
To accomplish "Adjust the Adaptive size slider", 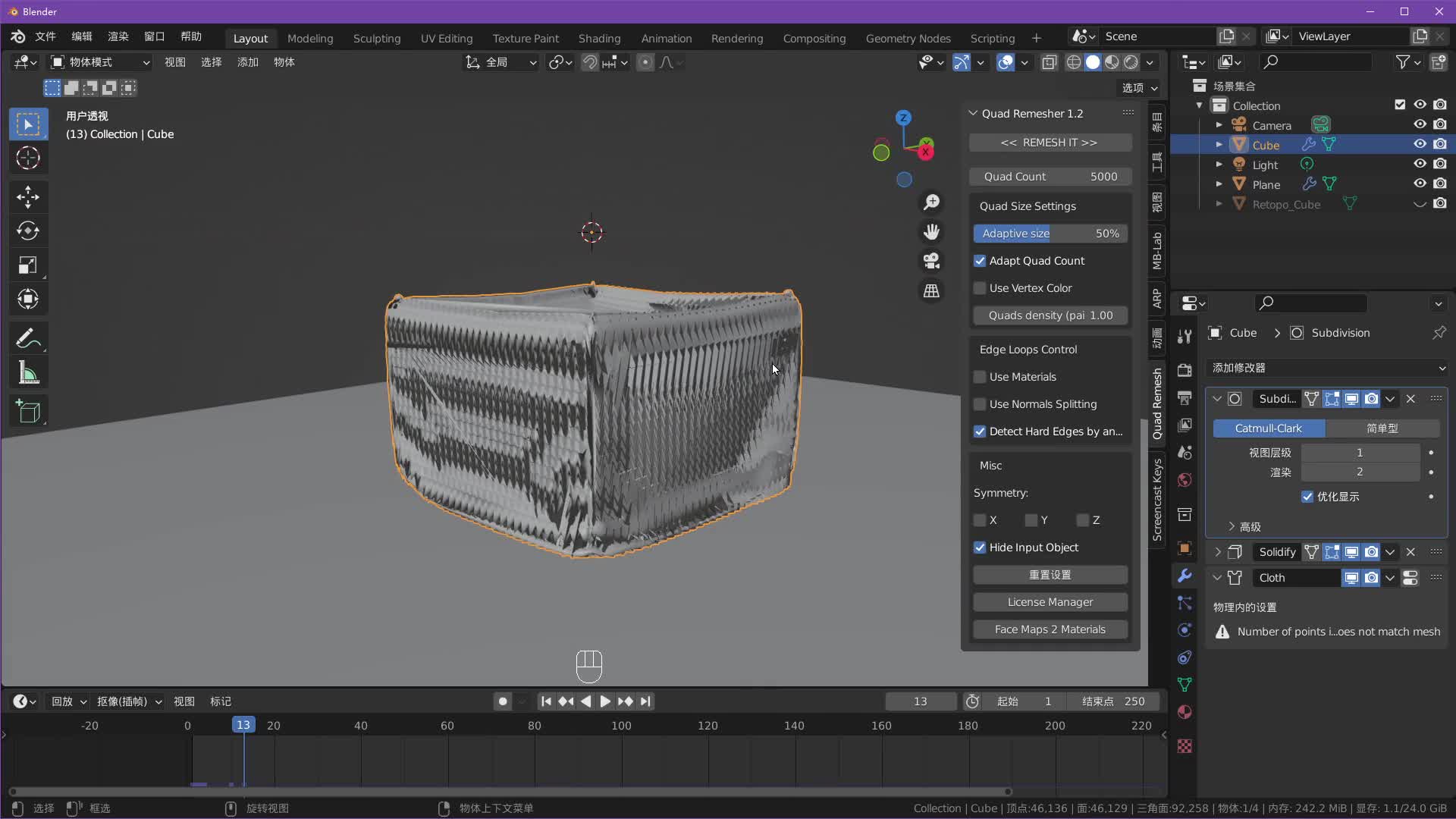I will coord(1050,234).
